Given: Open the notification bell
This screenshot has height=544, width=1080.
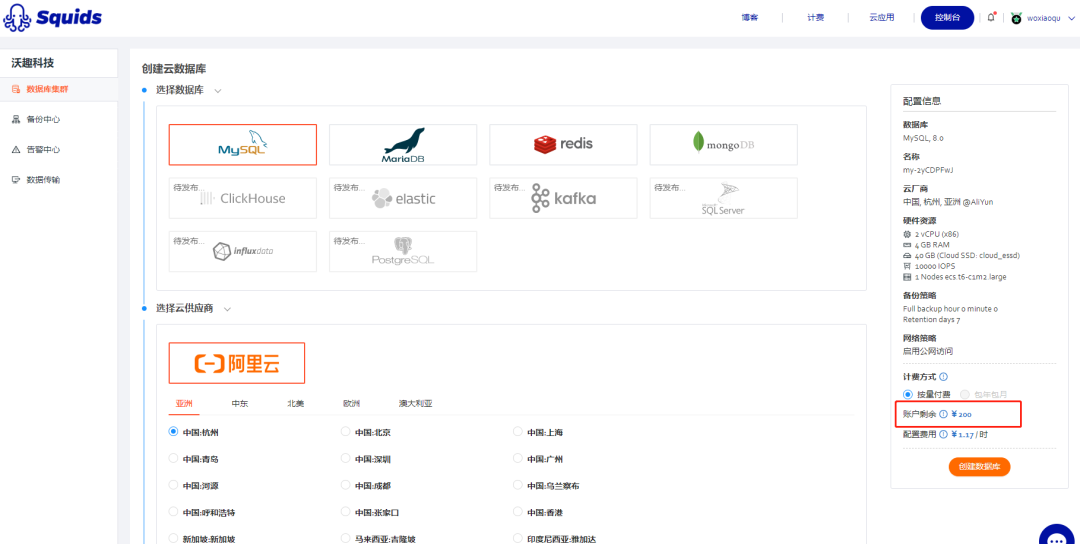Looking at the screenshot, I should (991, 18).
